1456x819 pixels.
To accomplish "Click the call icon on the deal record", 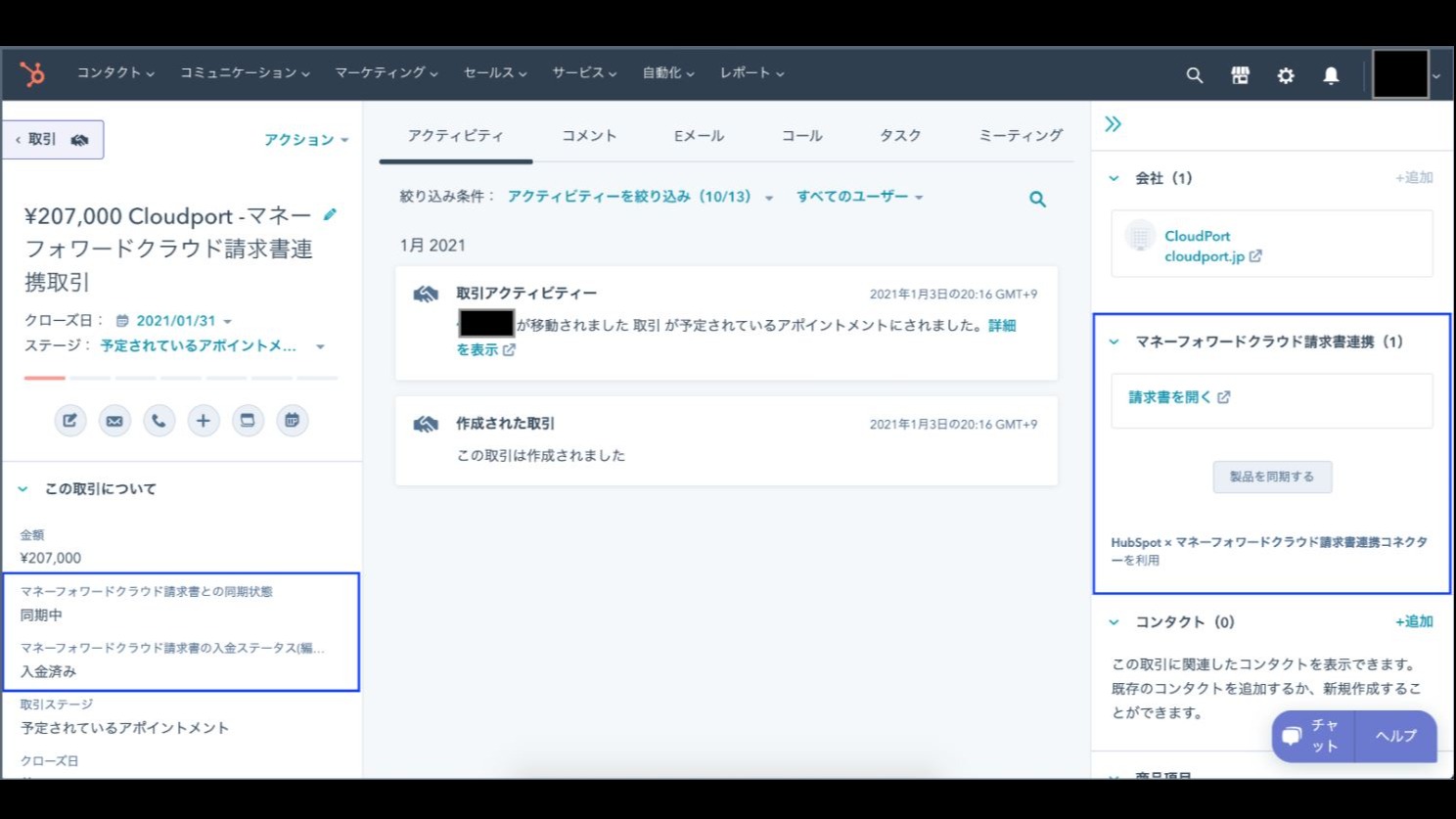I will [159, 420].
